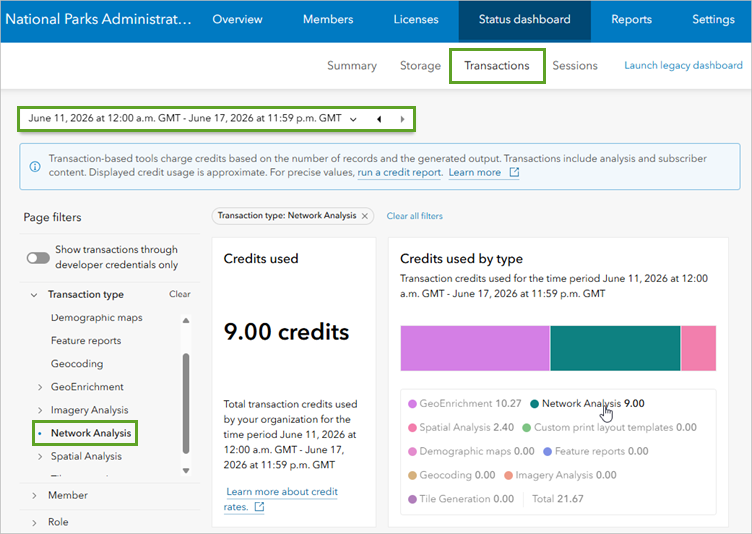Select the Status dashboard tab
This screenshot has height=534, width=752.
click(524, 21)
